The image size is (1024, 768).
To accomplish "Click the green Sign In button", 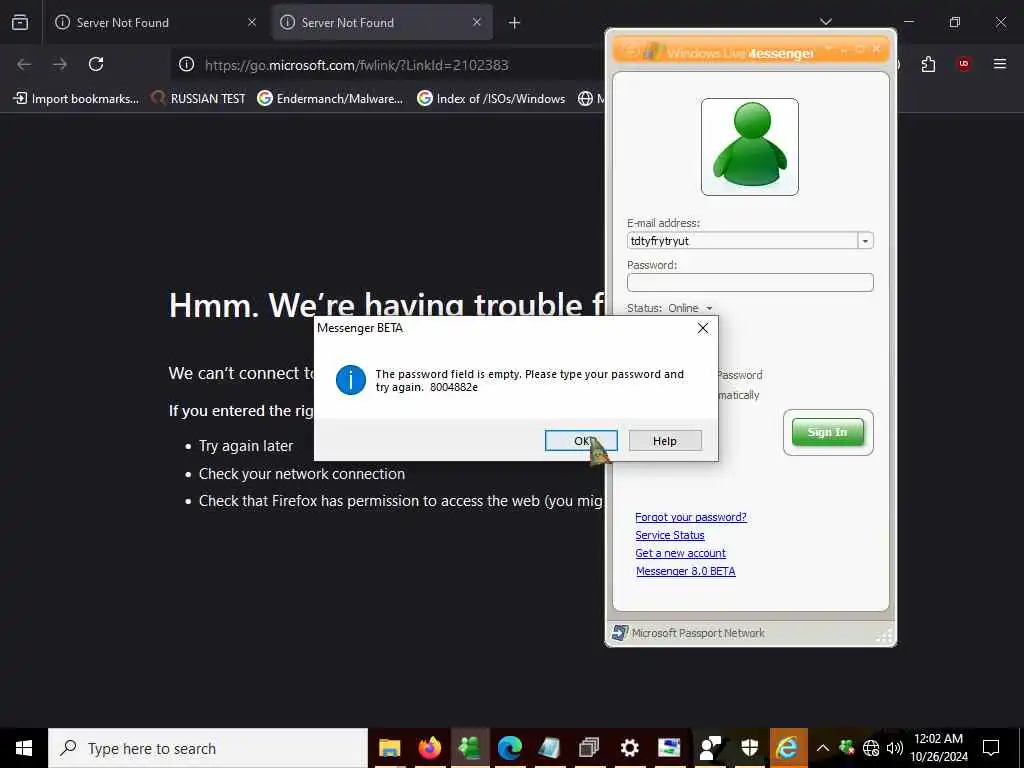I will pos(827,432).
